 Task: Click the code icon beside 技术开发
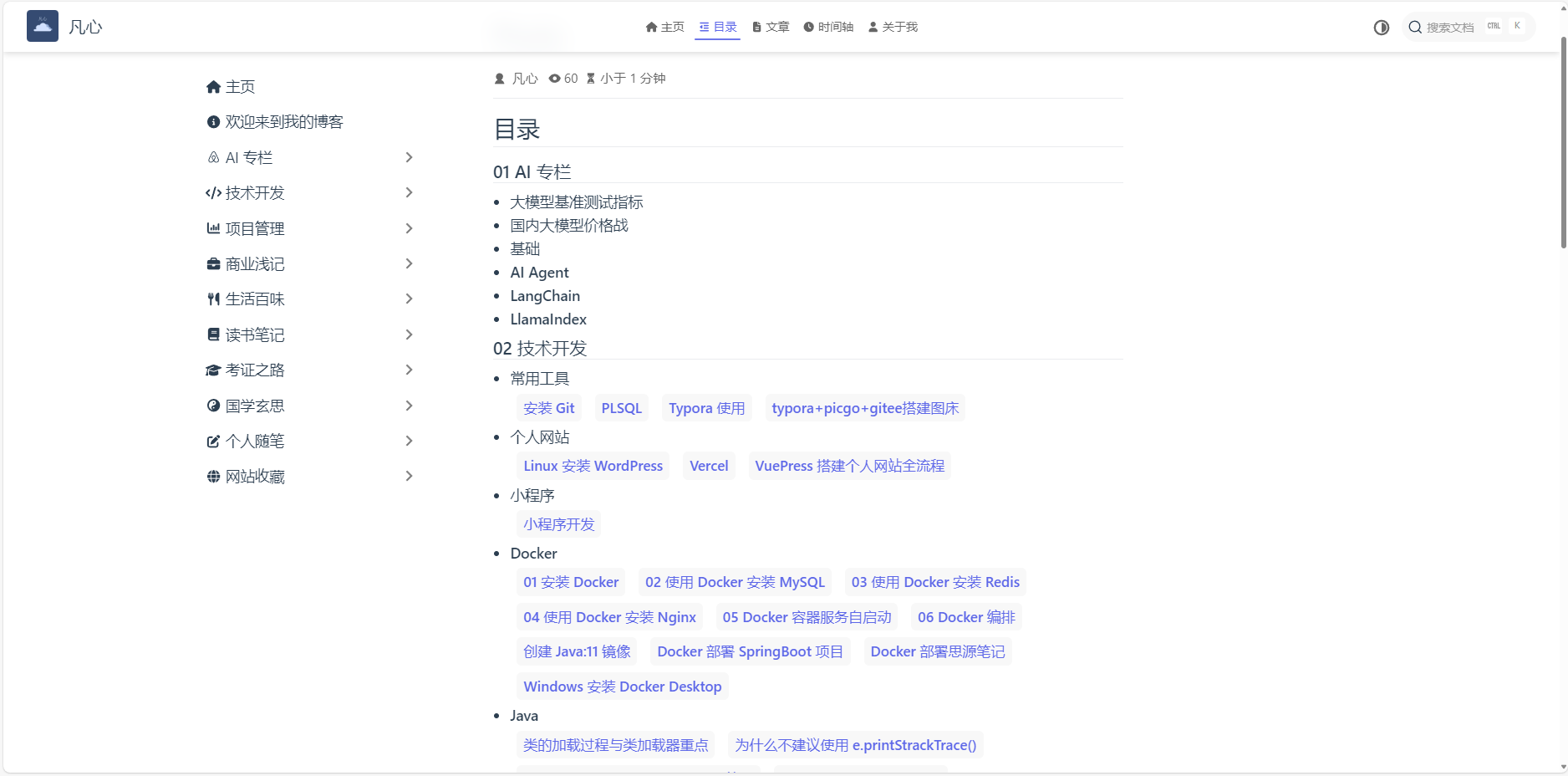coord(213,193)
